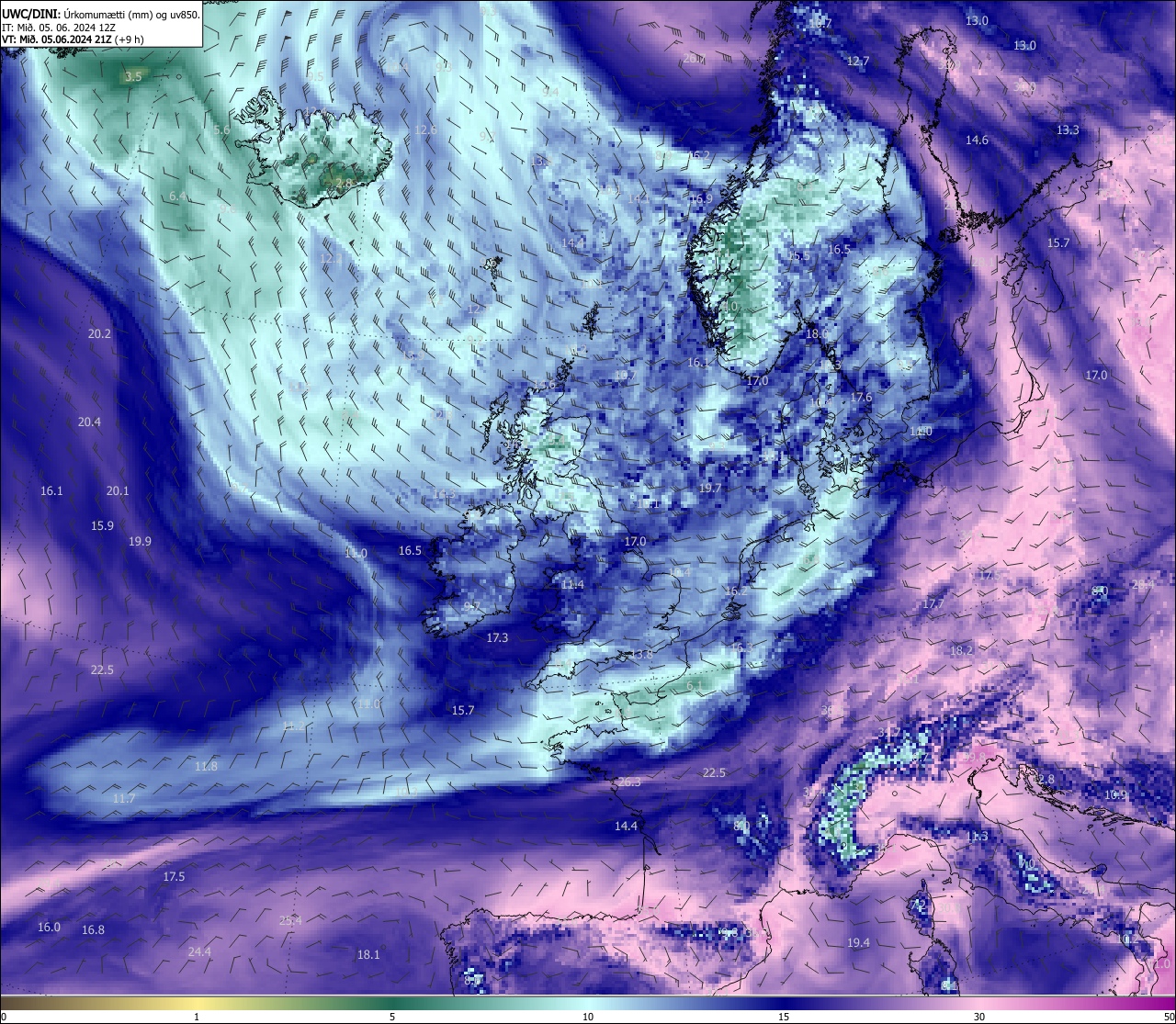Click the 11.4 value over the Irish Sea
The image size is (1176, 1024).
[572, 585]
